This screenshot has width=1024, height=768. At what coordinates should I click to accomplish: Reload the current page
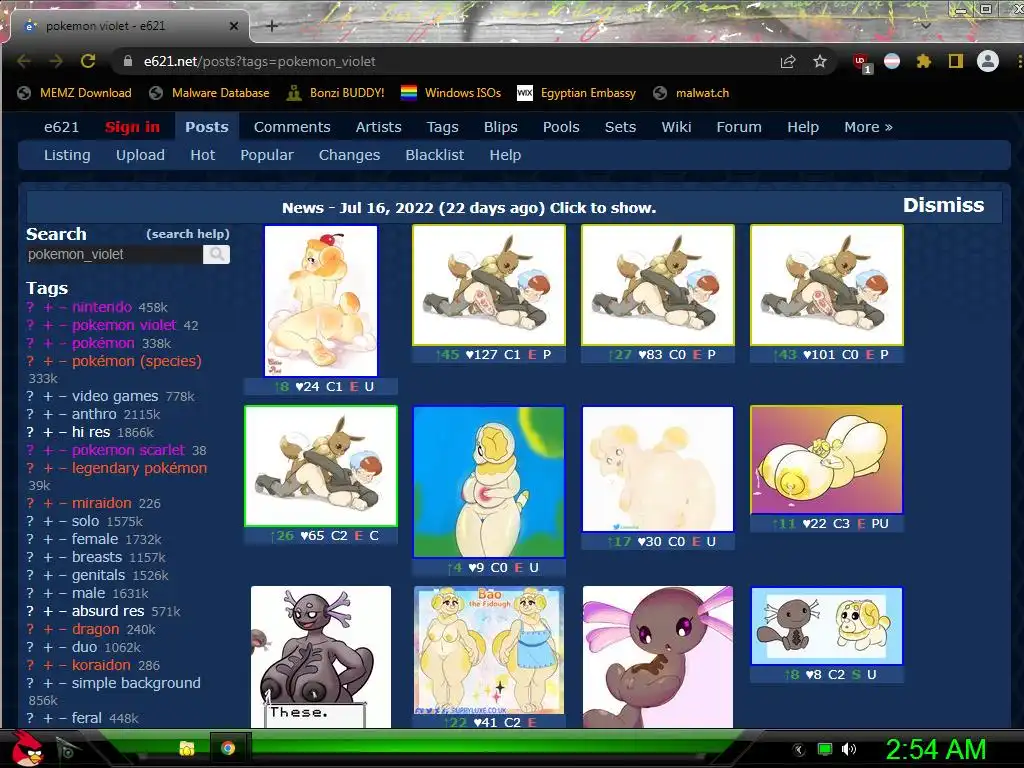click(88, 61)
